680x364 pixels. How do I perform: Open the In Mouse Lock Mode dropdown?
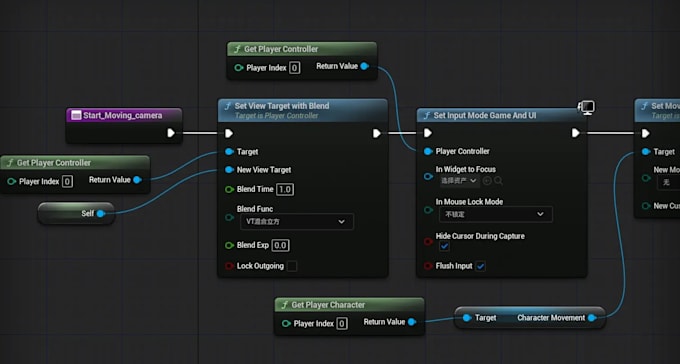click(496, 214)
